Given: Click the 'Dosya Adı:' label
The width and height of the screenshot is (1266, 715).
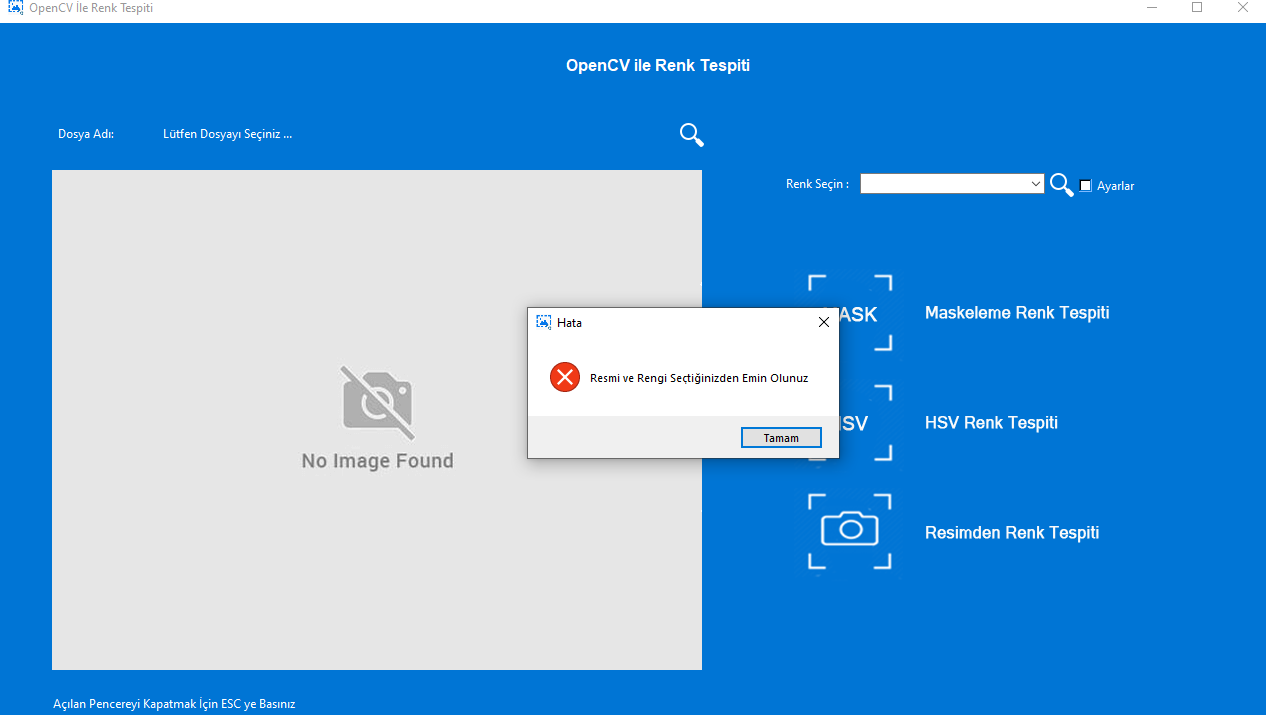Looking at the screenshot, I should (x=86, y=134).
